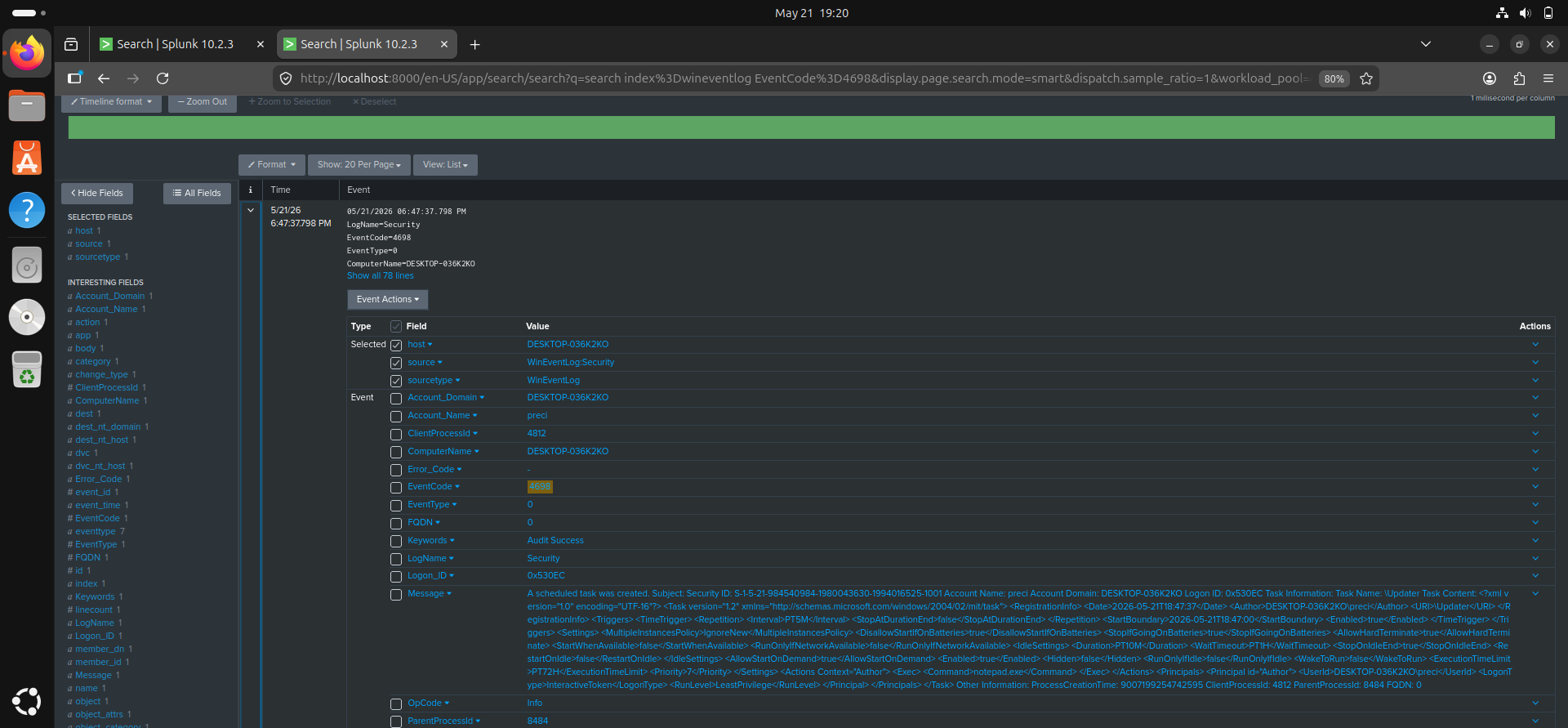Image resolution: width=1568 pixels, height=728 pixels.
Task: Launch Firefox from the Ubuntu dock
Action: tap(27, 54)
